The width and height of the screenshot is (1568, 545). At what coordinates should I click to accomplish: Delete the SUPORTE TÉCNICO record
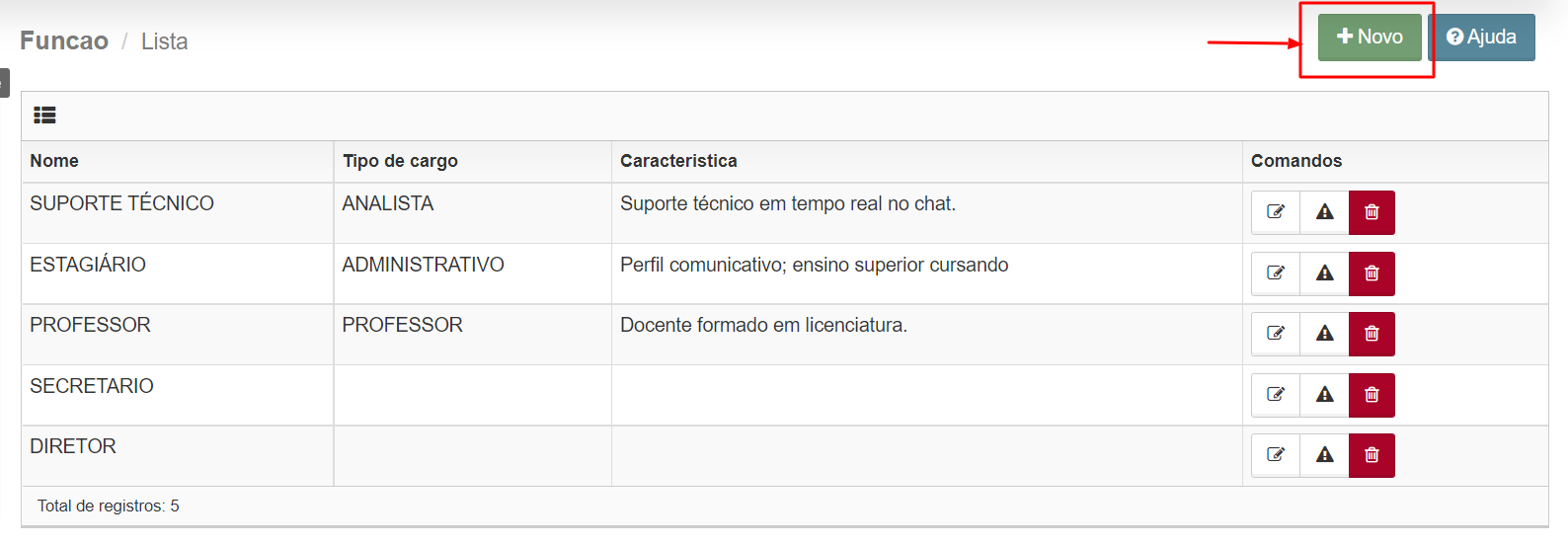[x=1372, y=212]
